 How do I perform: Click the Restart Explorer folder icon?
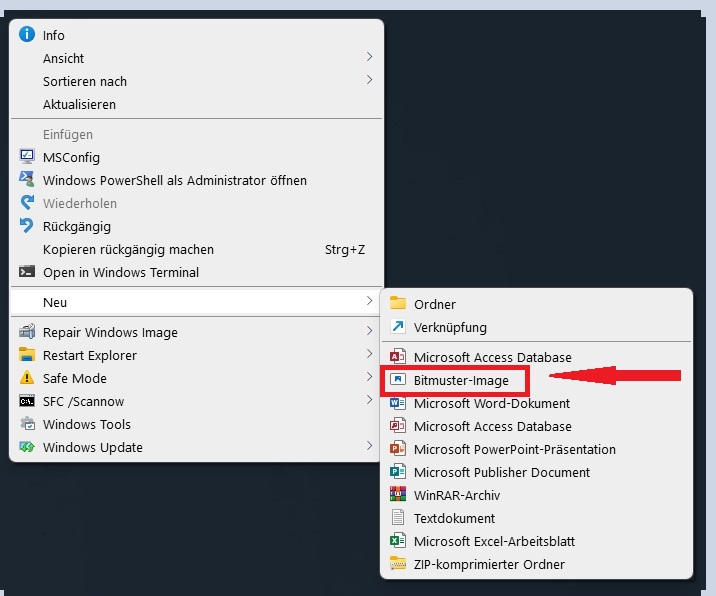[x=26, y=354]
